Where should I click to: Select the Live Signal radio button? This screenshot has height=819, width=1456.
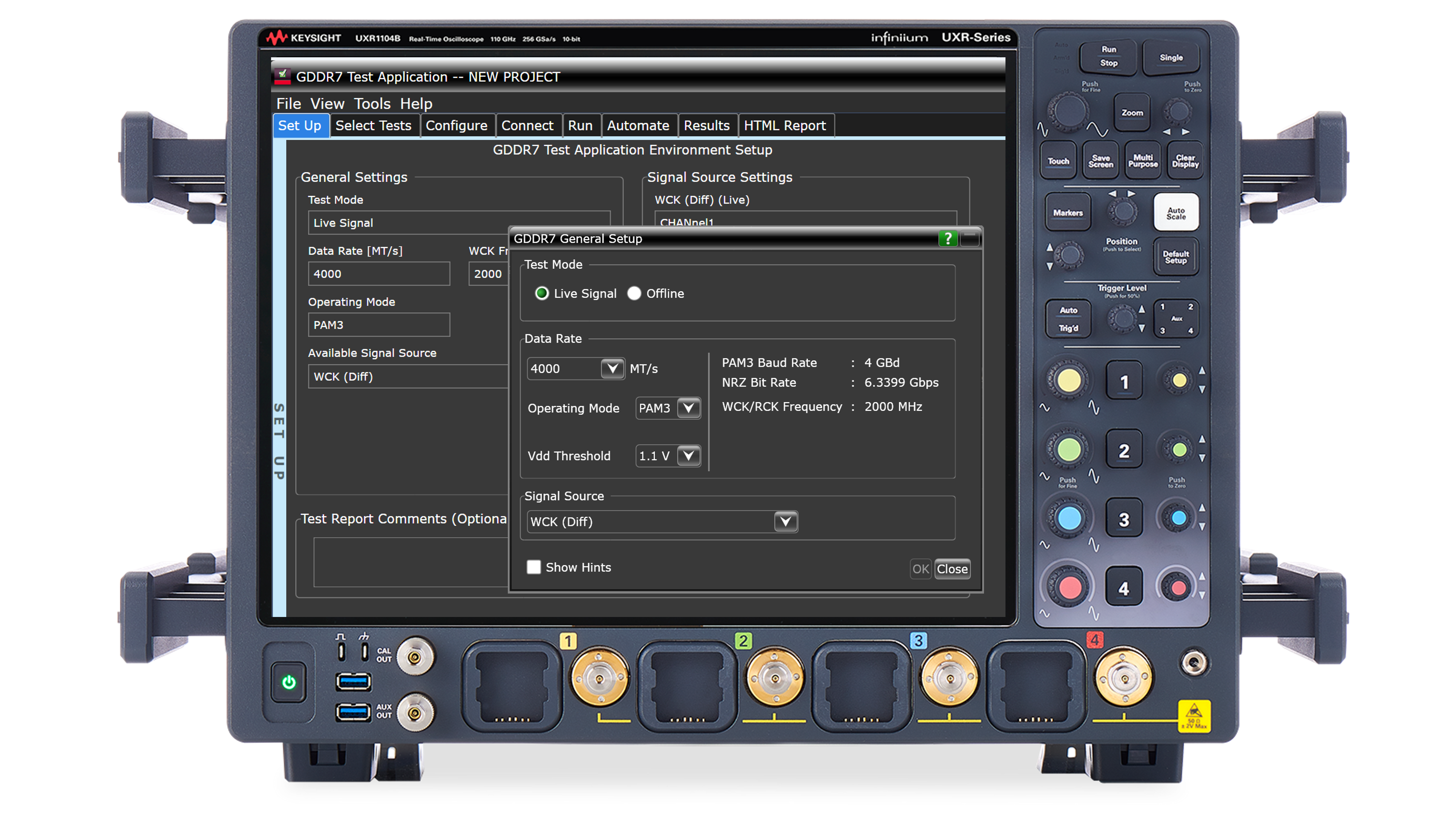pos(541,293)
